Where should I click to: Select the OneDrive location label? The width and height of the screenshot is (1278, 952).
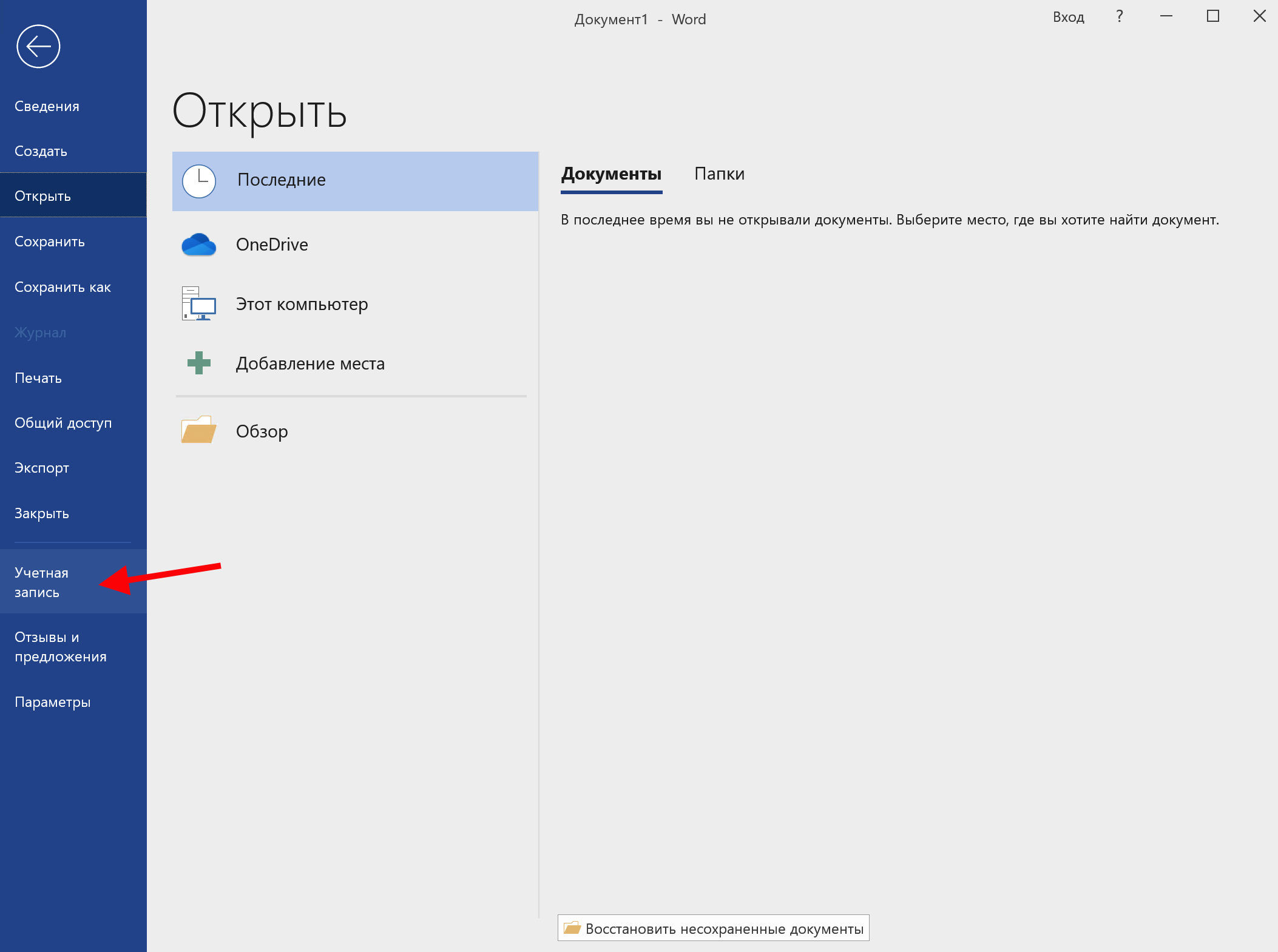[272, 245]
